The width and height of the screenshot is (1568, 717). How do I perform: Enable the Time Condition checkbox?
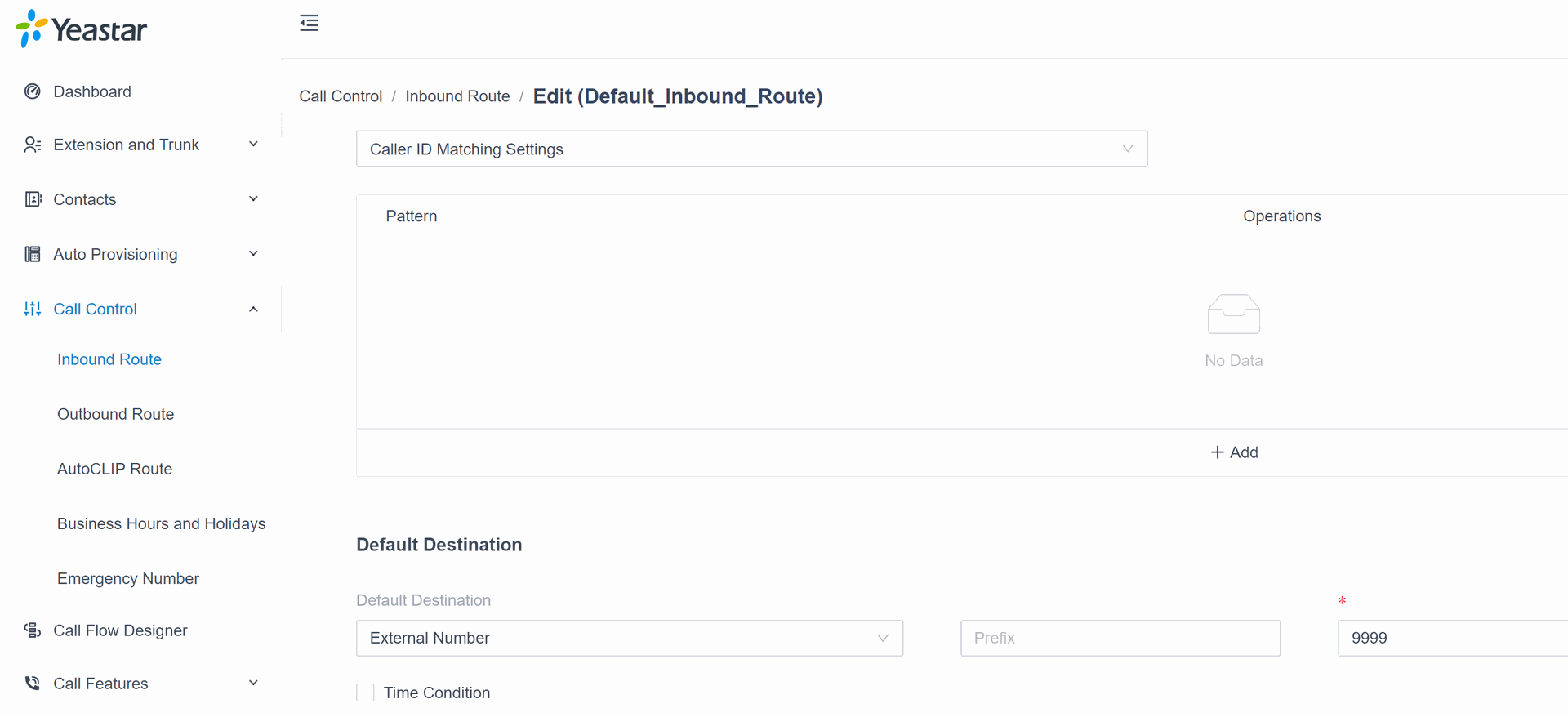tap(365, 693)
